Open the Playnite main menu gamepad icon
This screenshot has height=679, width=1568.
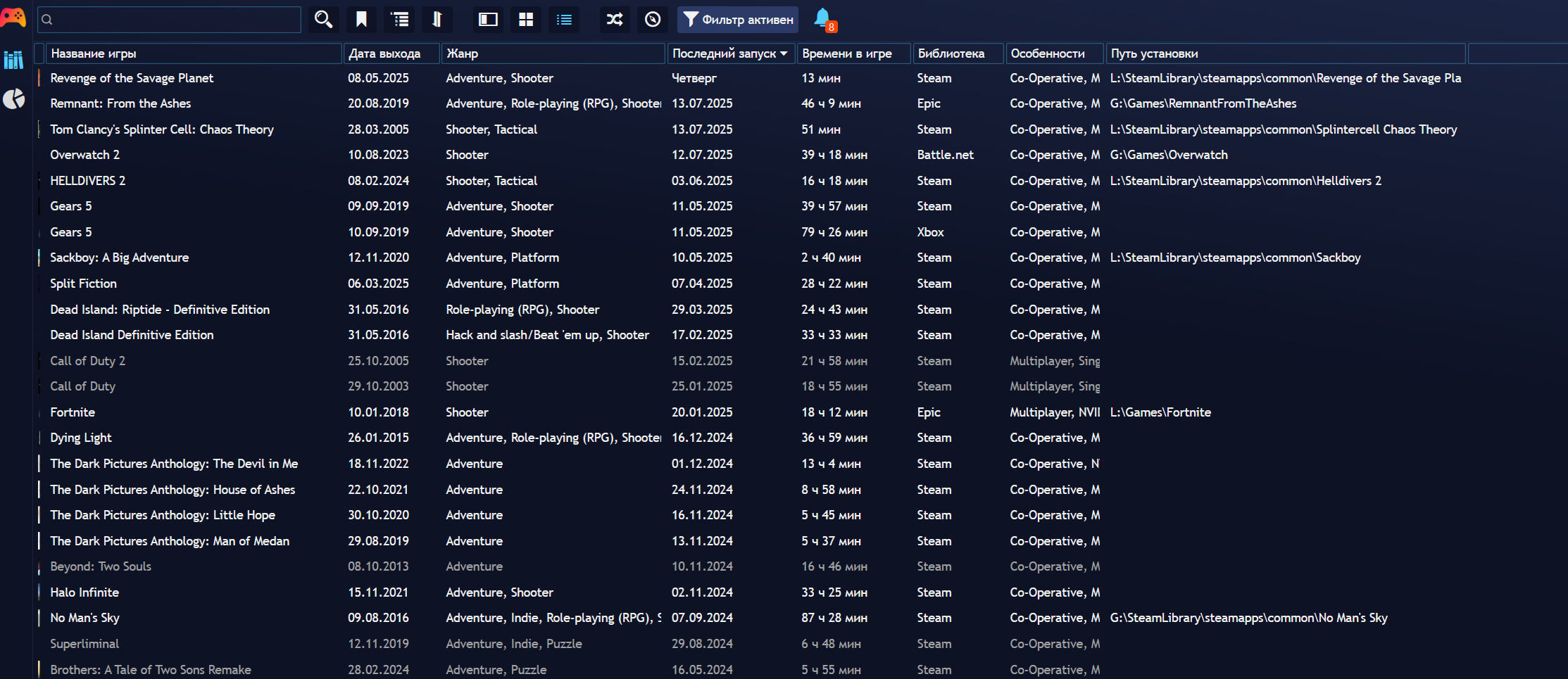(13, 17)
